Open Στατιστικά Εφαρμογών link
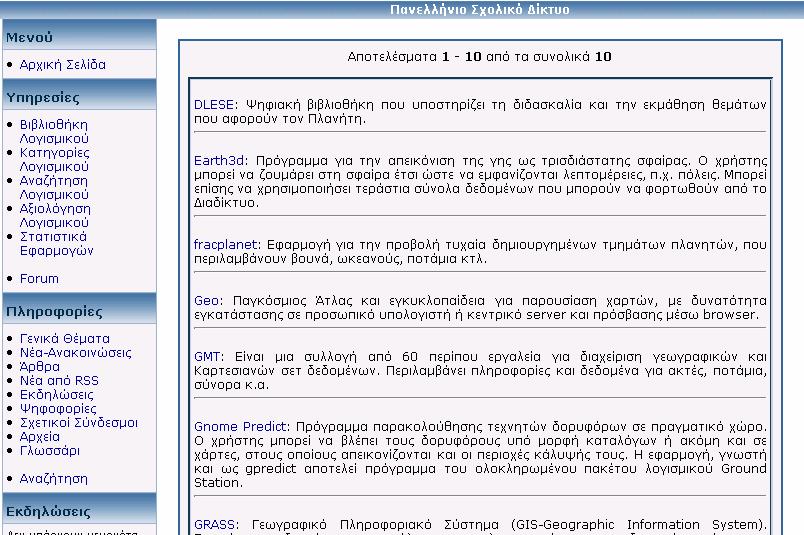Screen dimensions: 804x535 [56, 244]
